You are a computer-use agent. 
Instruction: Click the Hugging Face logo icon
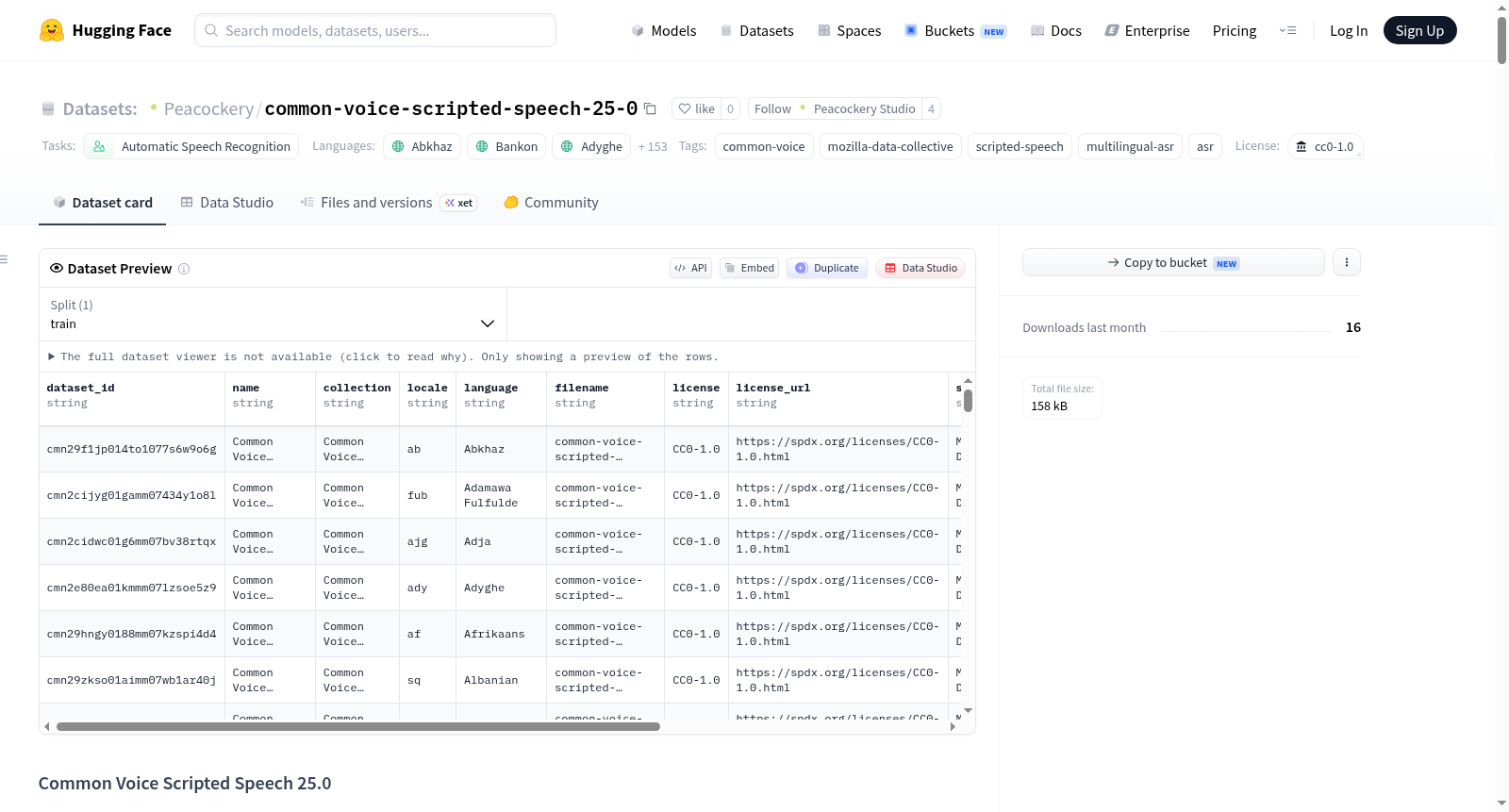(x=52, y=30)
